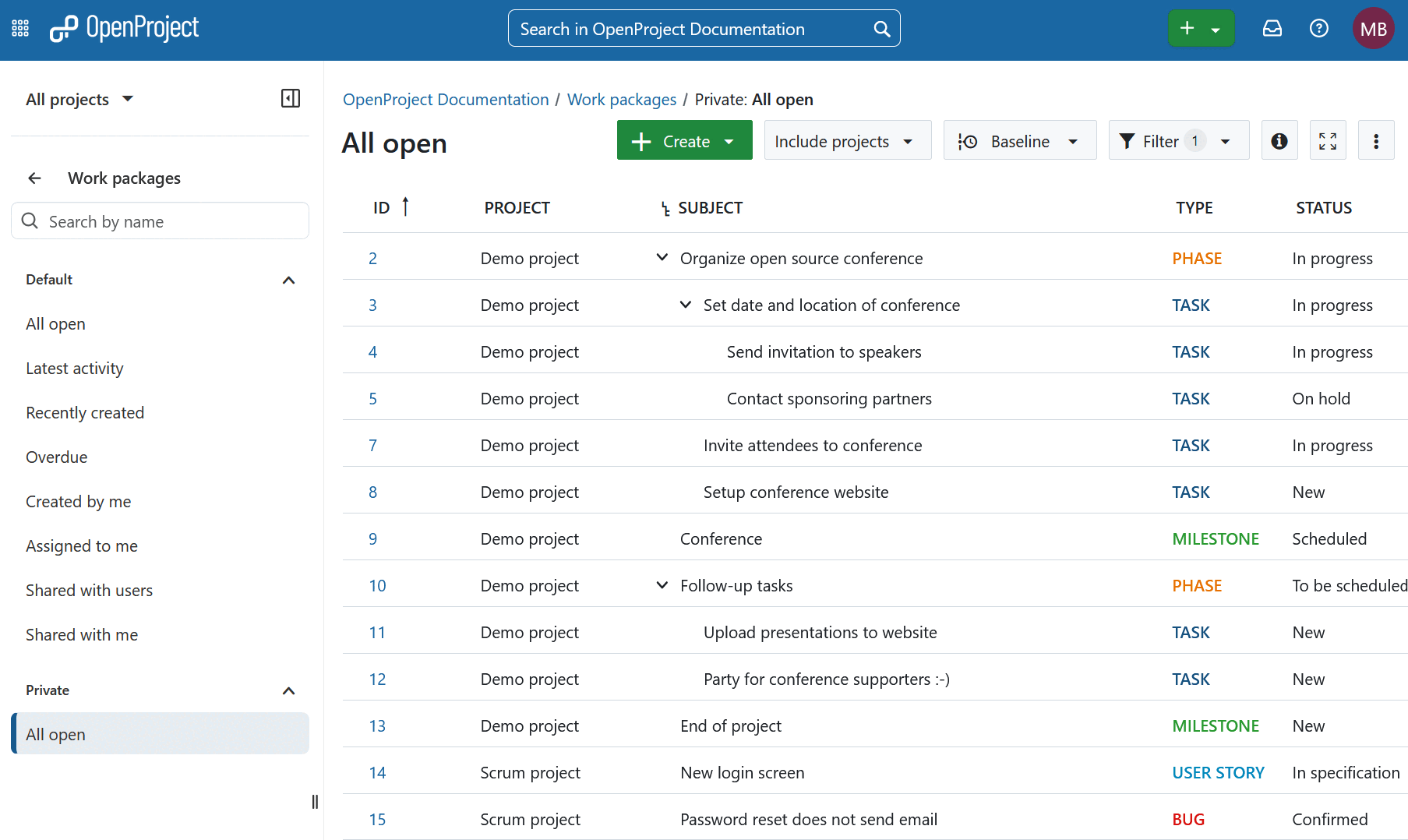
Task: Click the Search by name input field
Action: (160, 221)
